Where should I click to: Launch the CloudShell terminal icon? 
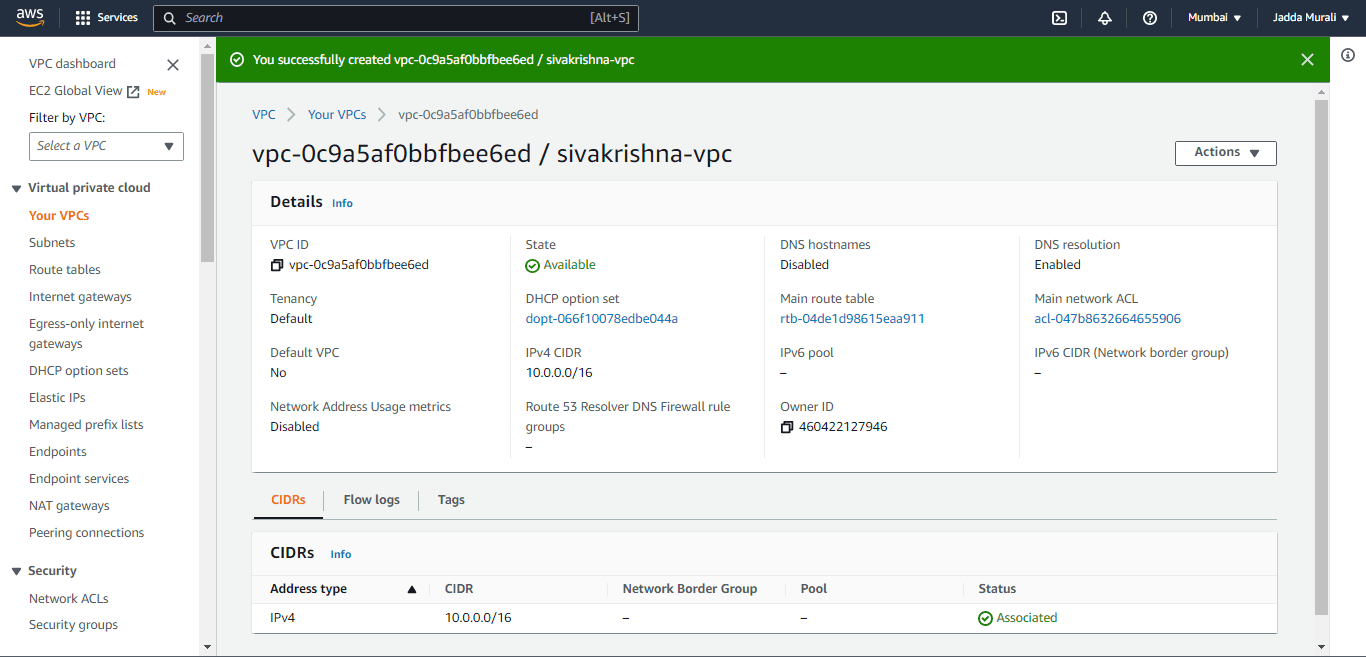pyautogui.click(x=1059, y=18)
